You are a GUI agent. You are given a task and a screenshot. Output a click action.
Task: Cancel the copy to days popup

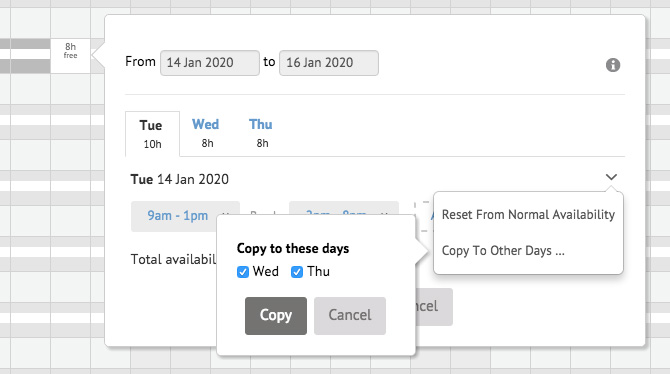(x=350, y=315)
